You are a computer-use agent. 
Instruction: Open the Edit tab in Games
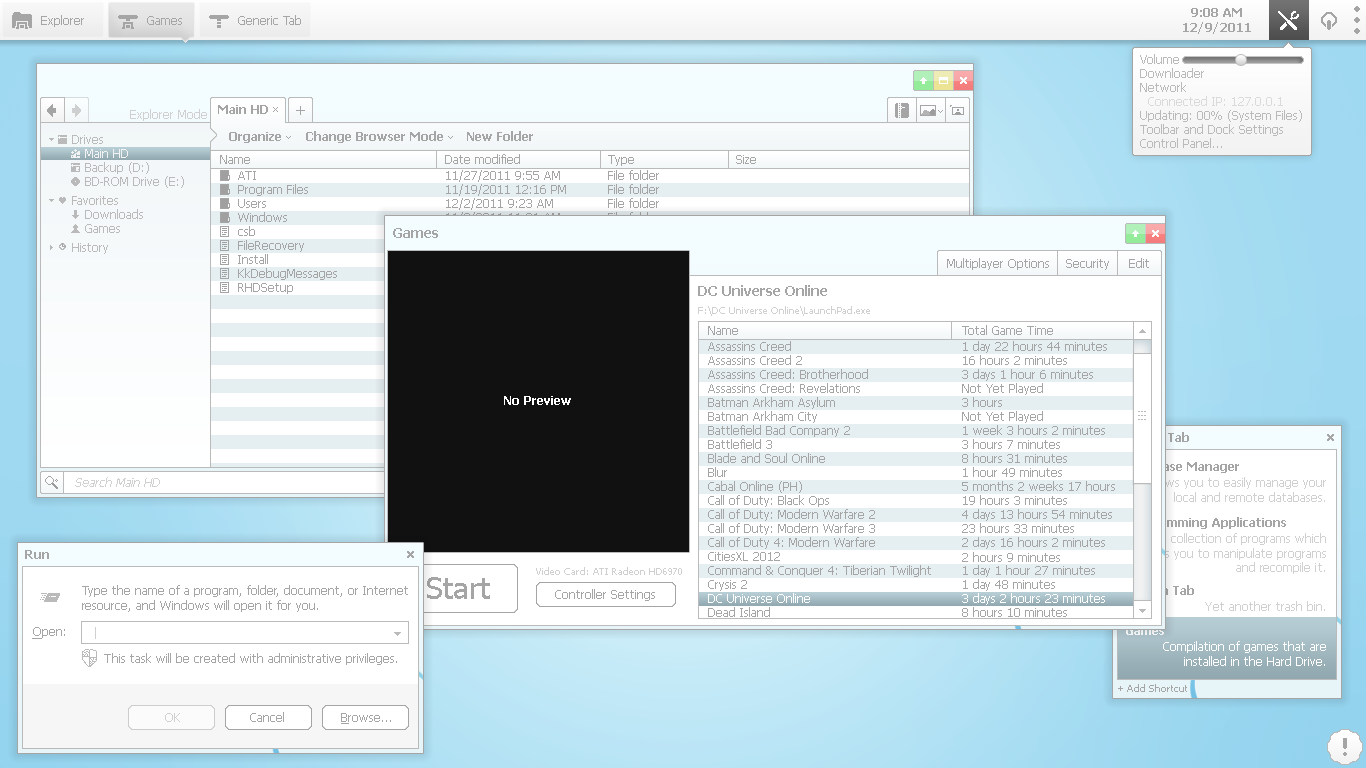[x=1138, y=263]
